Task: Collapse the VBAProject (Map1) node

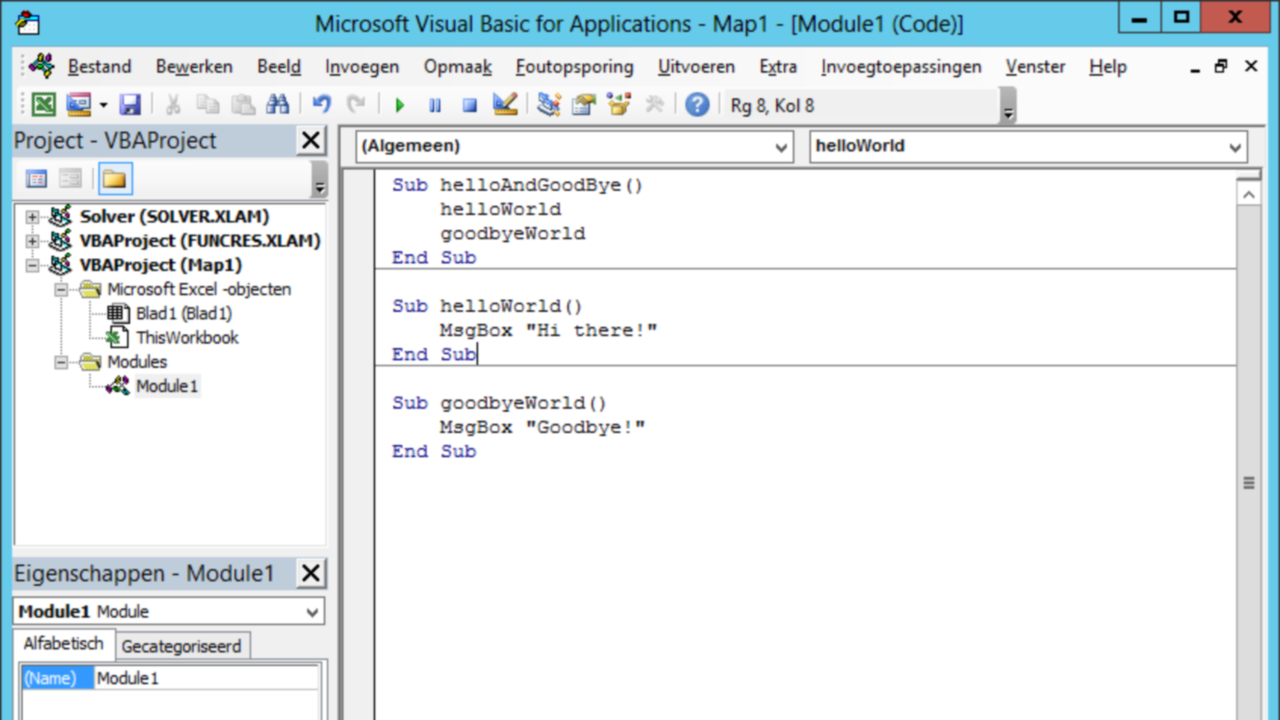Action: coord(33,265)
